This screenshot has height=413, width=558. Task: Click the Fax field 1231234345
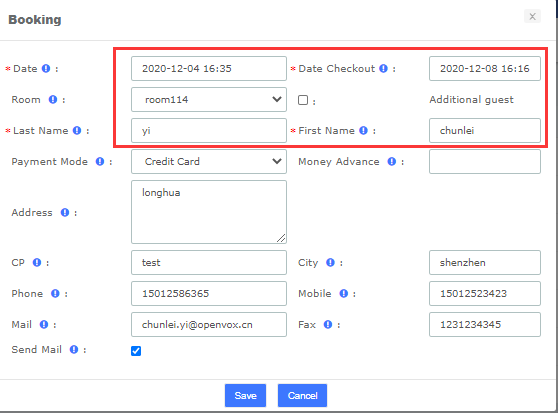click(x=485, y=324)
